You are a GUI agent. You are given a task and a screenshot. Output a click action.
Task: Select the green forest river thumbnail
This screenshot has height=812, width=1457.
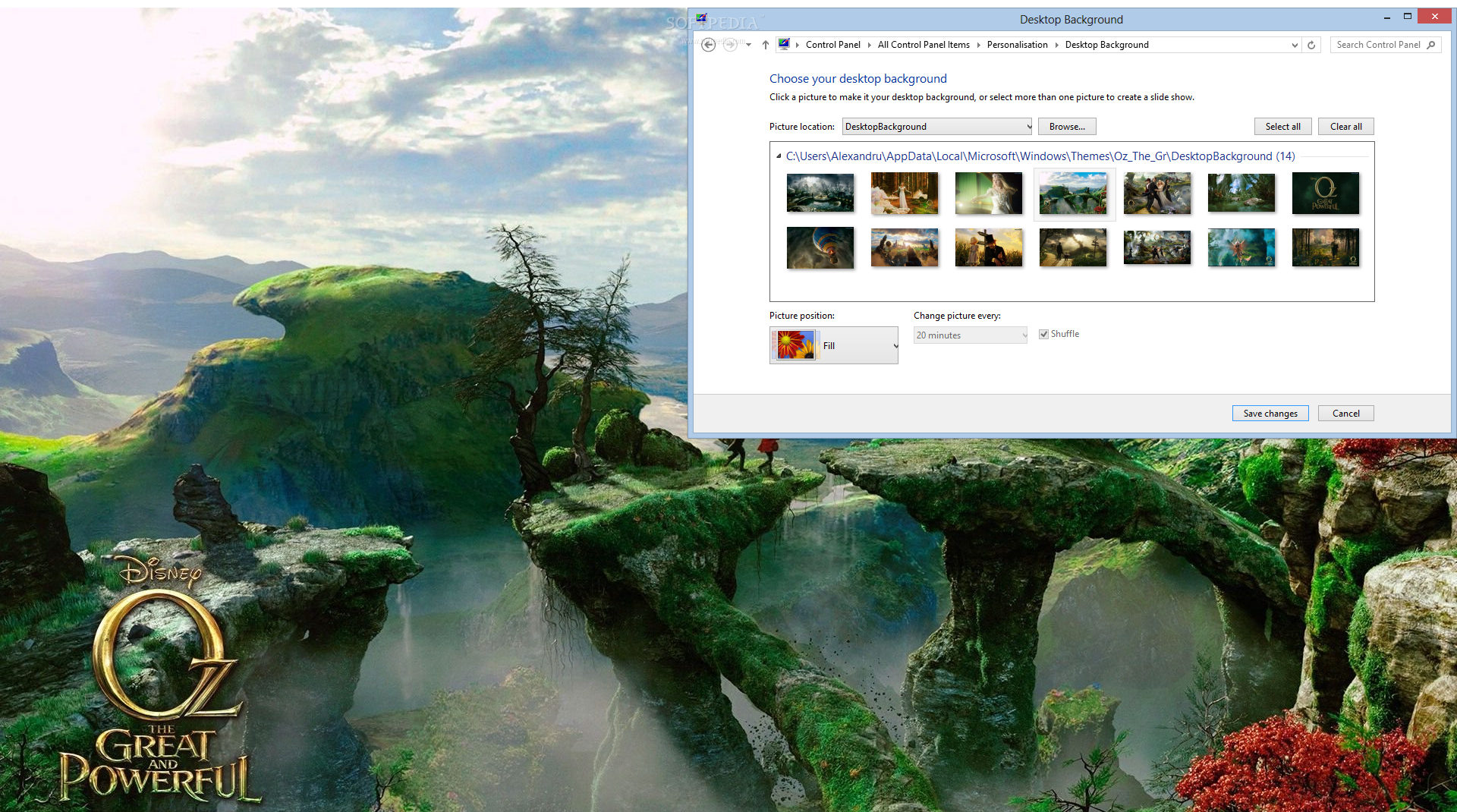(1241, 193)
